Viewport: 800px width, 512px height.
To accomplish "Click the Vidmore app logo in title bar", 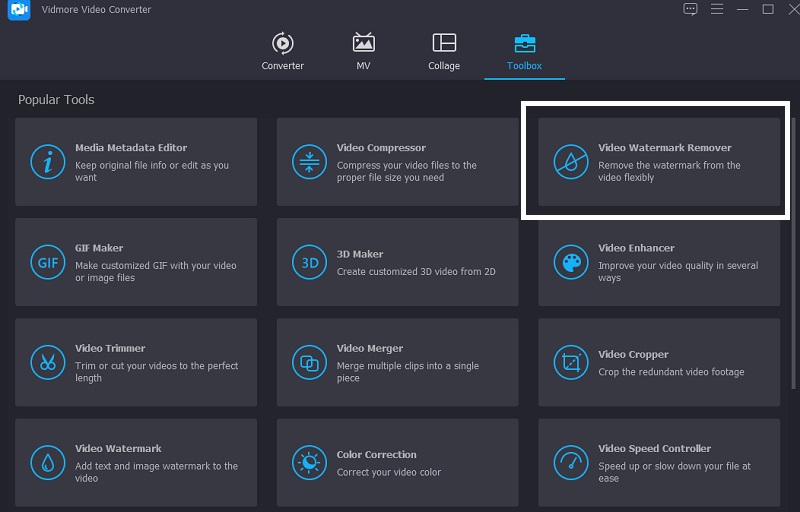I will 13,9.
